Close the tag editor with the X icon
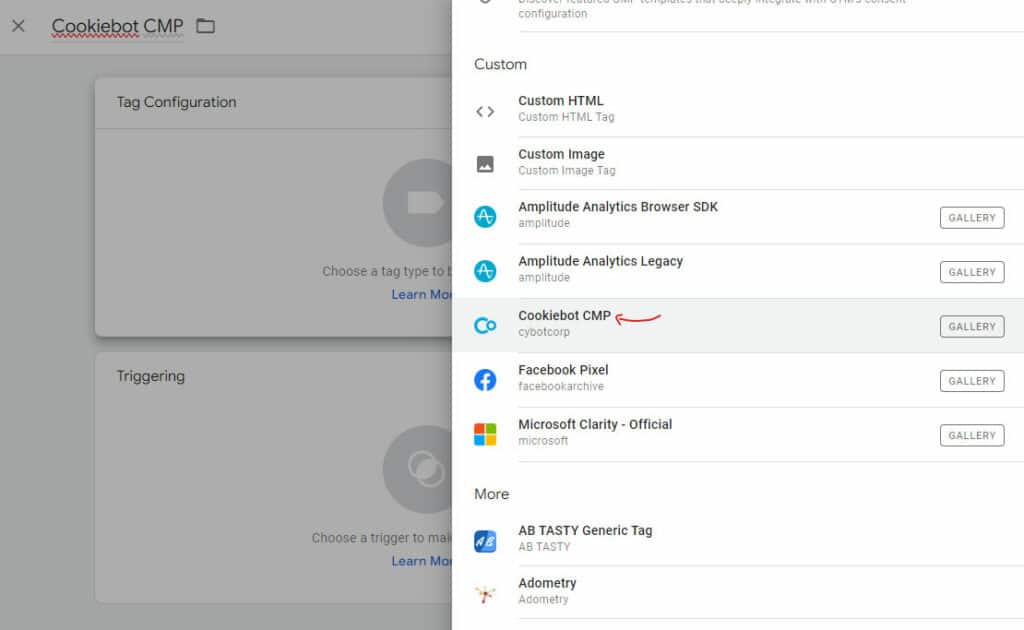 18,26
